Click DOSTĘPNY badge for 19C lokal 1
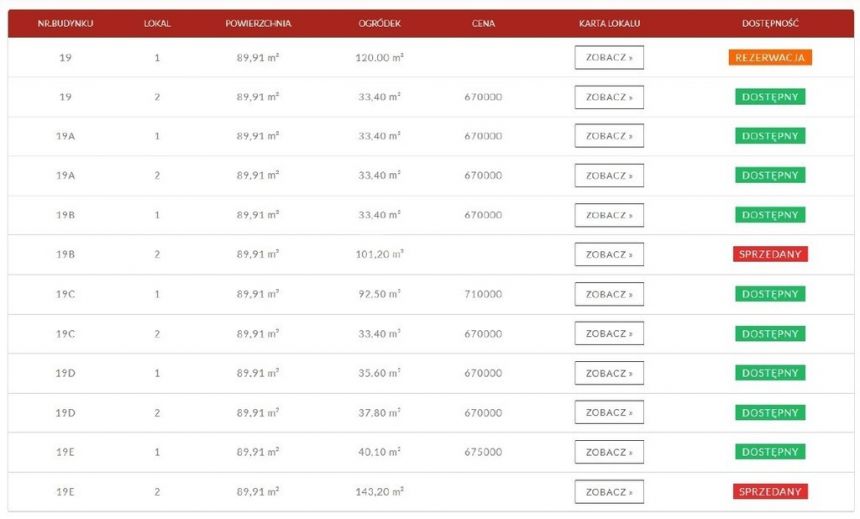Image resolution: width=860 pixels, height=519 pixels. 770,294
